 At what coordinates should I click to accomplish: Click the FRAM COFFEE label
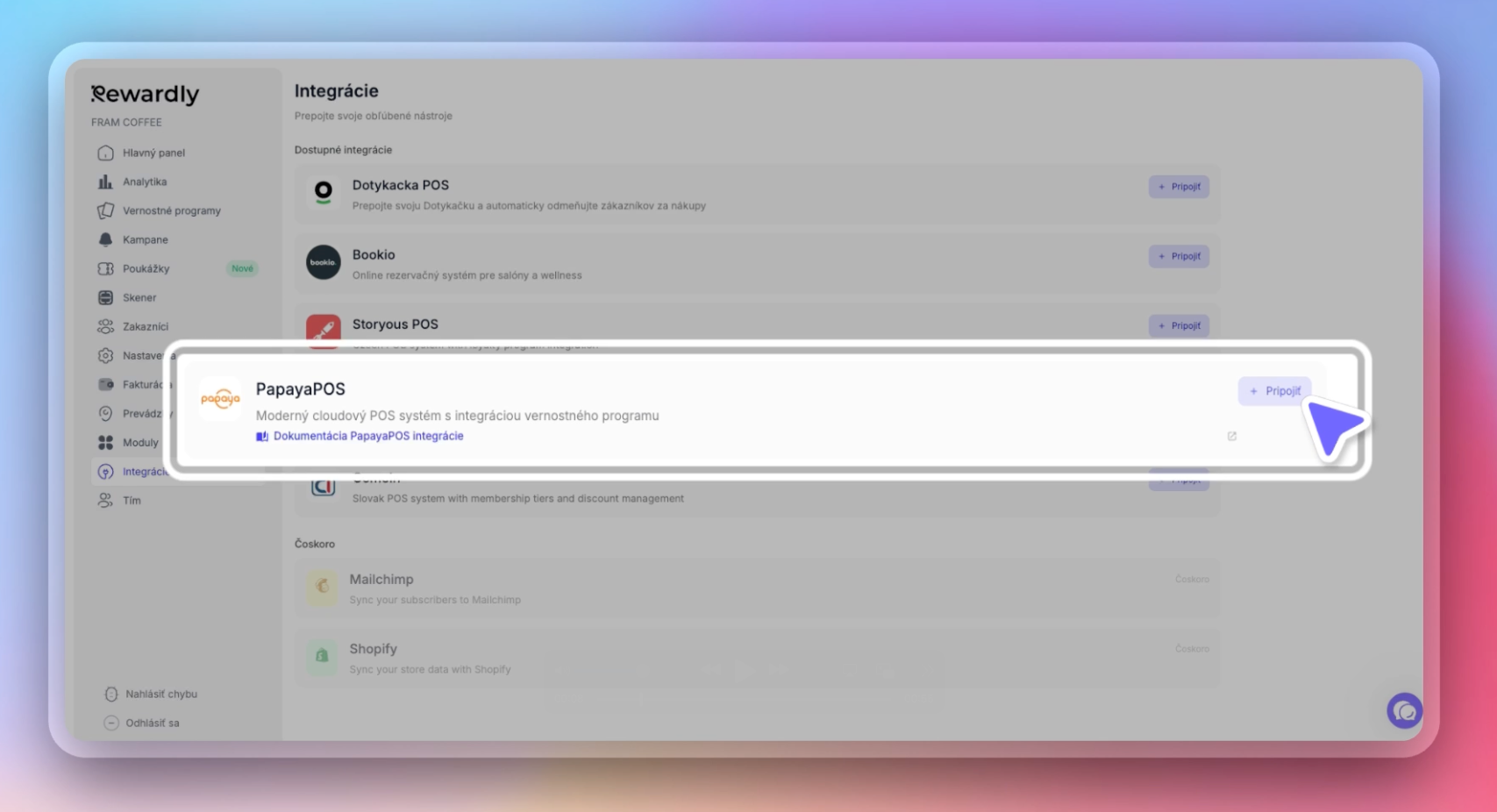(x=126, y=122)
